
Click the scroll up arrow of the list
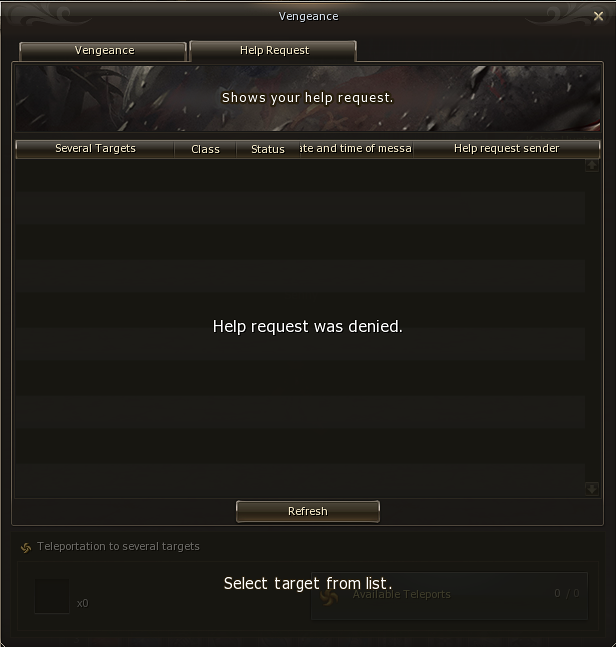(592, 165)
